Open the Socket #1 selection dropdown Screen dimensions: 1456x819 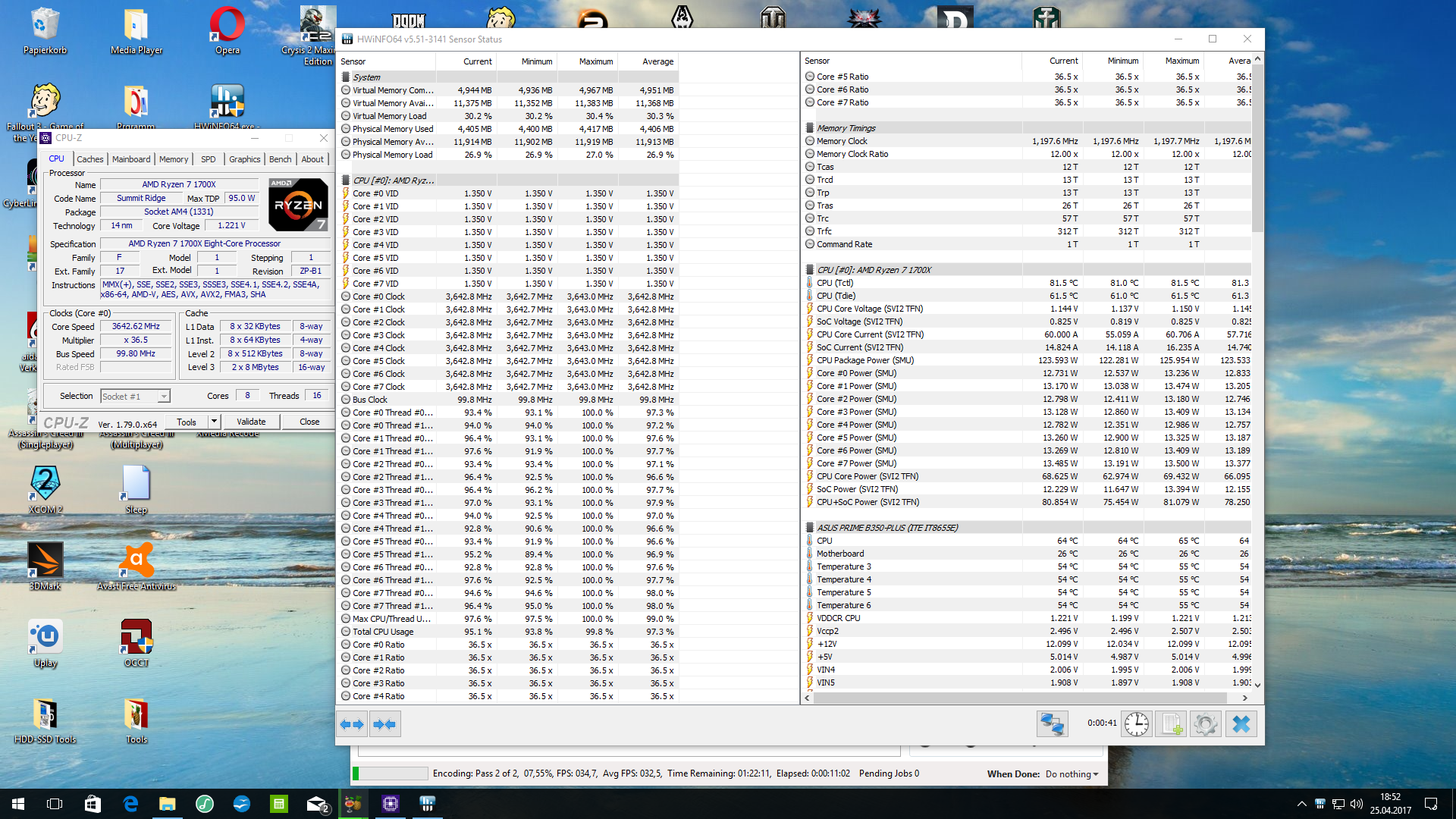click(135, 397)
